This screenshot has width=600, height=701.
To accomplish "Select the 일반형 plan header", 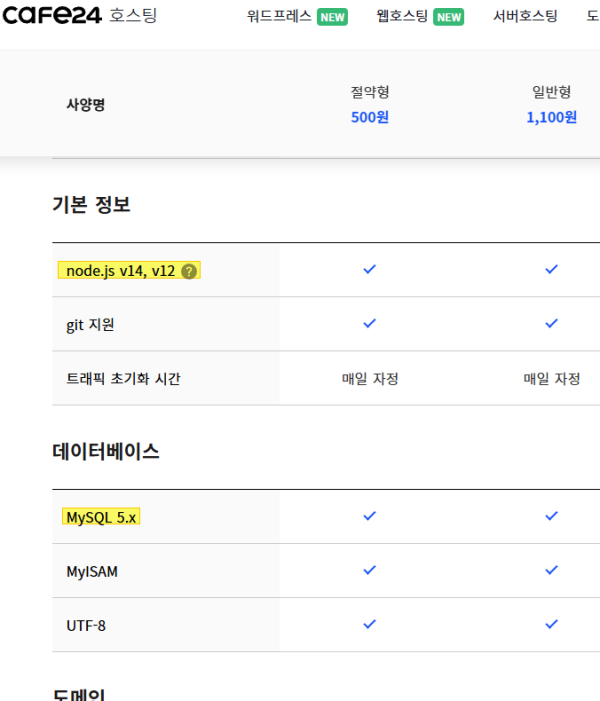I will click(551, 93).
